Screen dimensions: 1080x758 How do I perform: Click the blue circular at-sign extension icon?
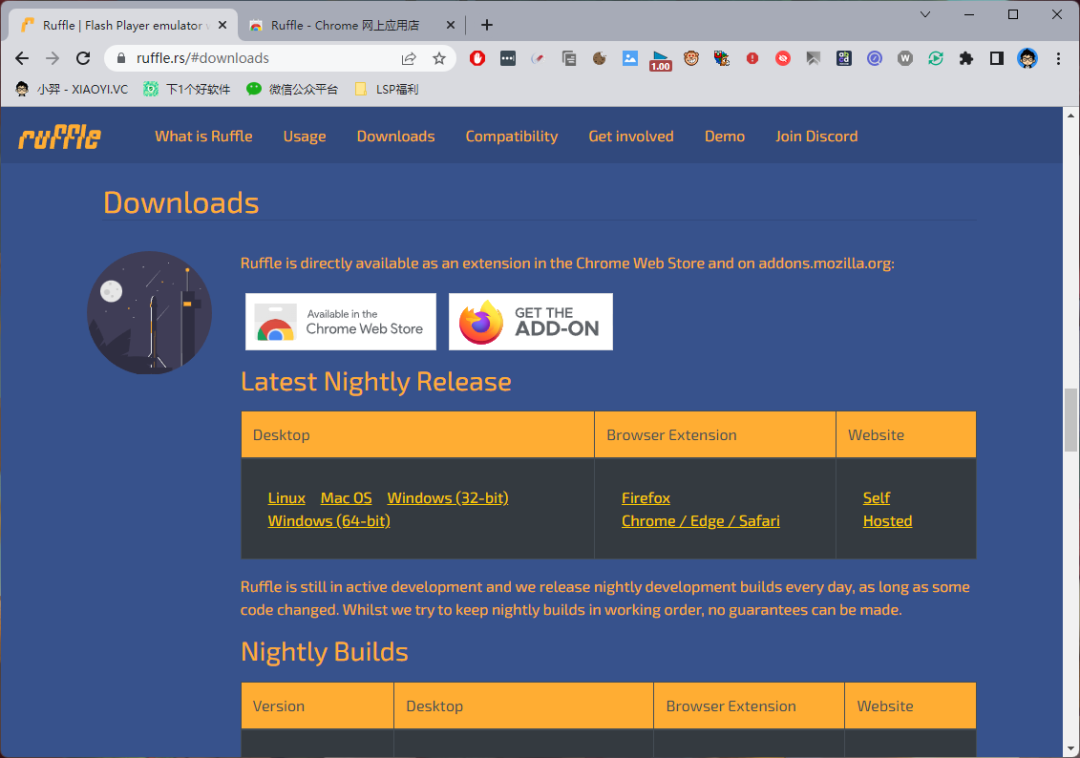[874, 59]
